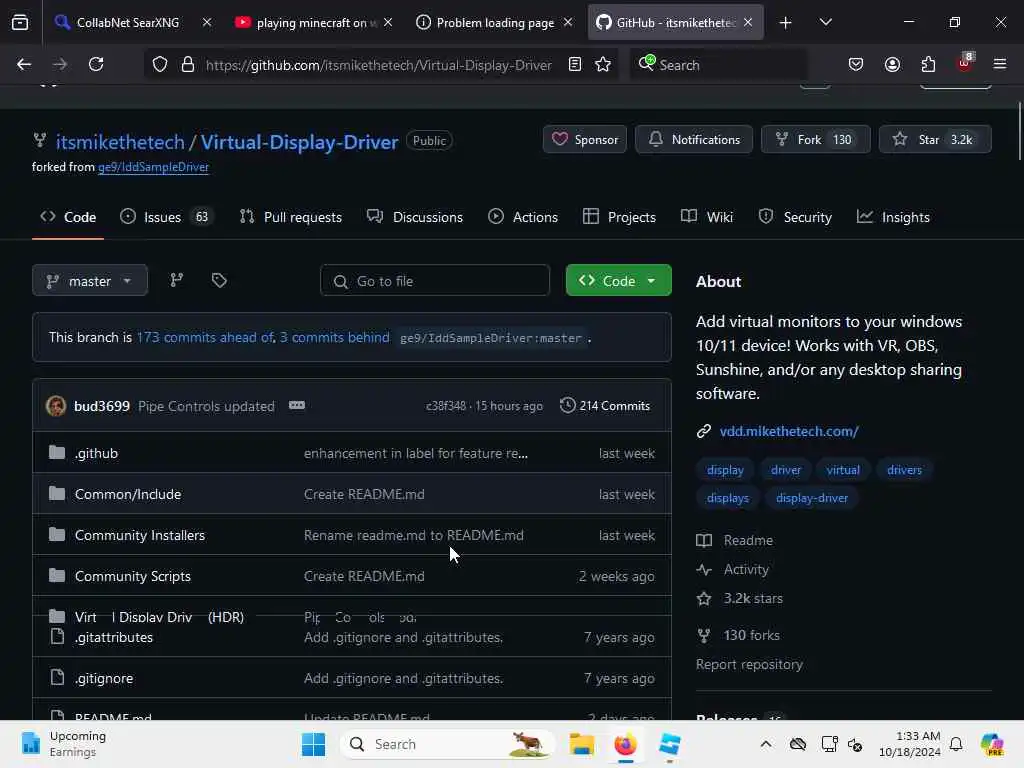Reload the page with the refresh icon
This screenshot has height=768, width=1024.
pyautogui.click(x=96, y=64)
